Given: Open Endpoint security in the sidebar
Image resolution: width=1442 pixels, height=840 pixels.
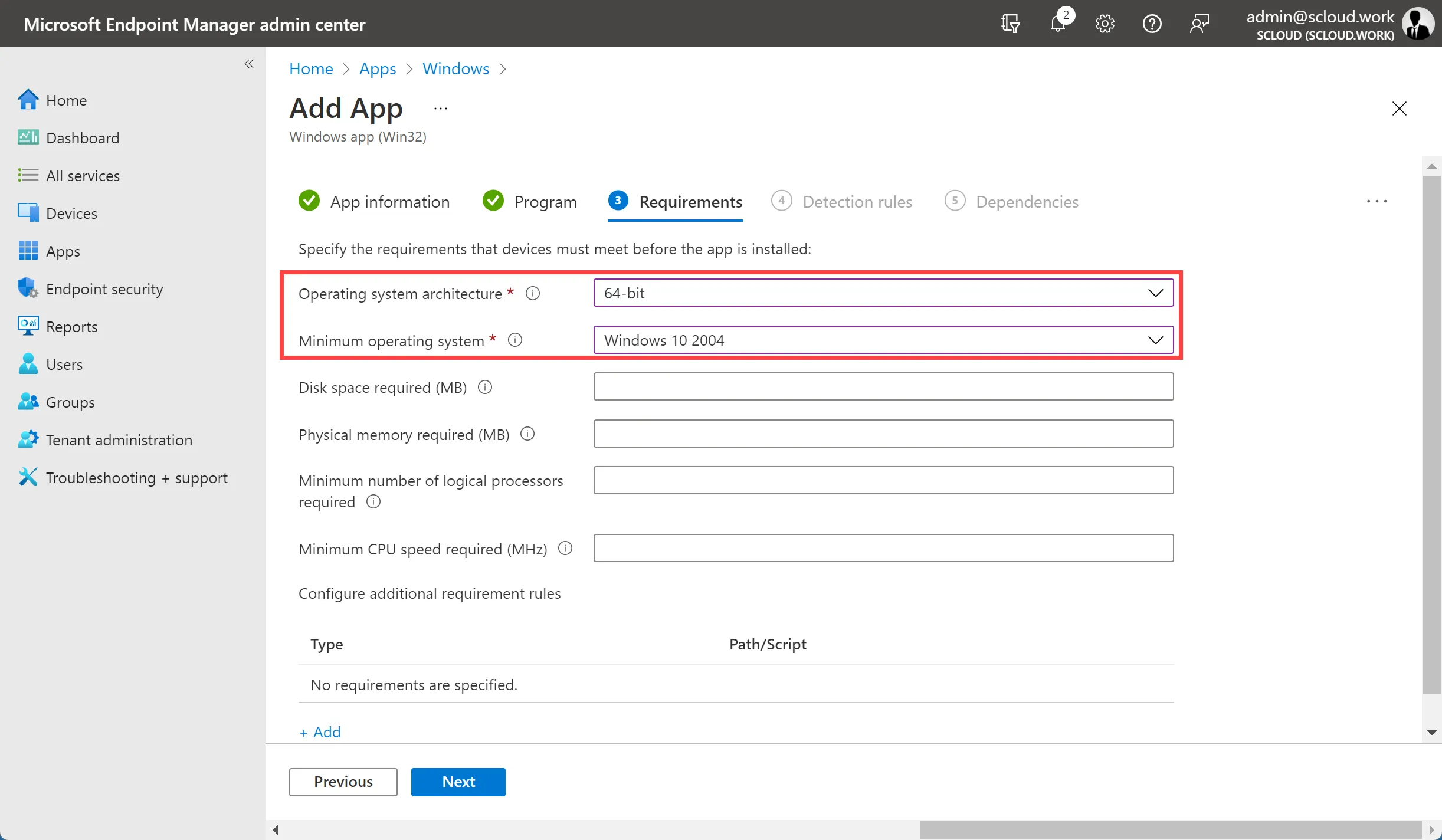Looking at the screenshot, I should pos(104,289).
